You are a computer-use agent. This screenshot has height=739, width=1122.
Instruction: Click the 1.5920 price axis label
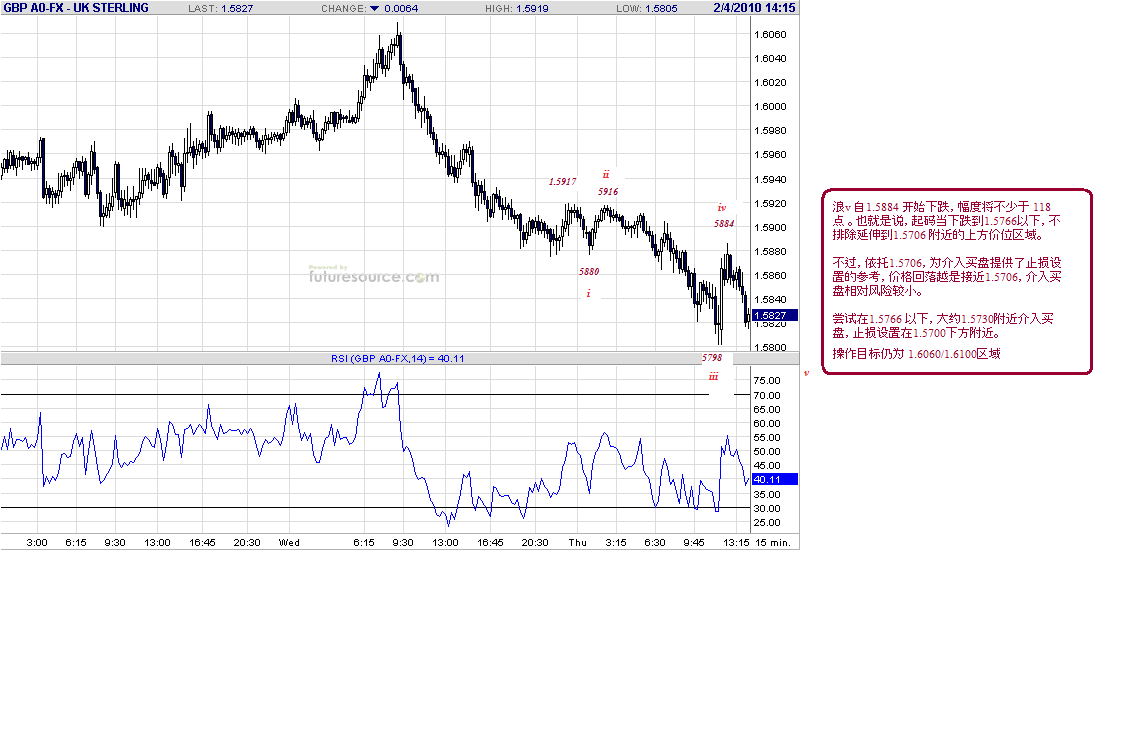[x=770, y=203]
